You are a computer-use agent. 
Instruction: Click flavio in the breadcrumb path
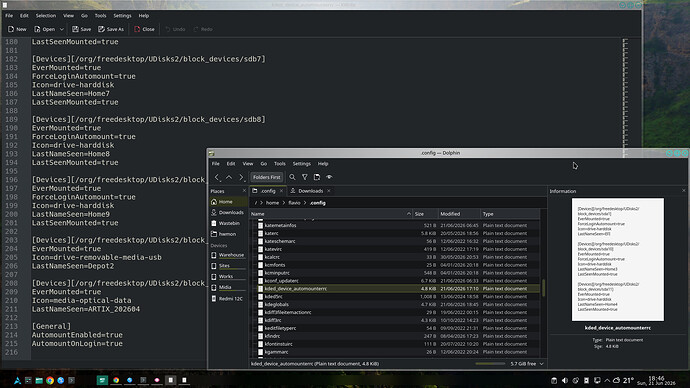coord(294,203)
